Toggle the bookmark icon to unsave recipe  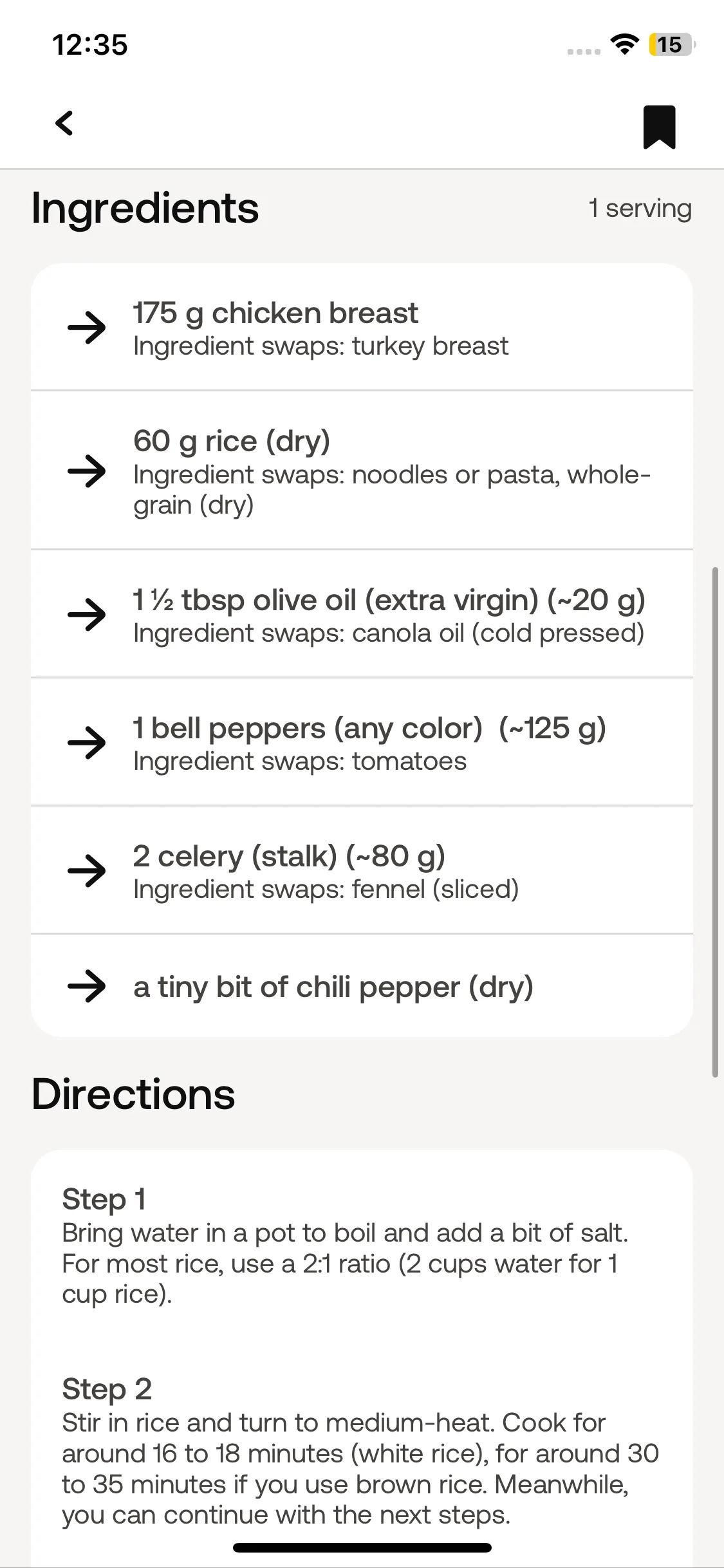(x=659, y=127)
